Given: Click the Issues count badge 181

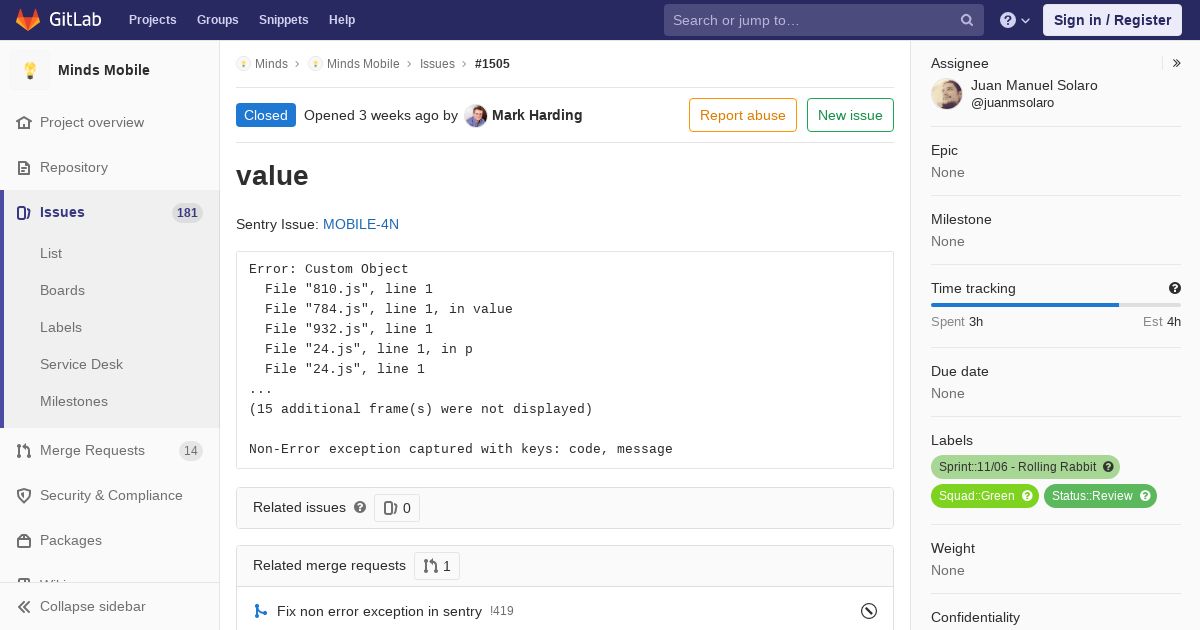Looking at the screenshot, I should [x=187, y=213].
